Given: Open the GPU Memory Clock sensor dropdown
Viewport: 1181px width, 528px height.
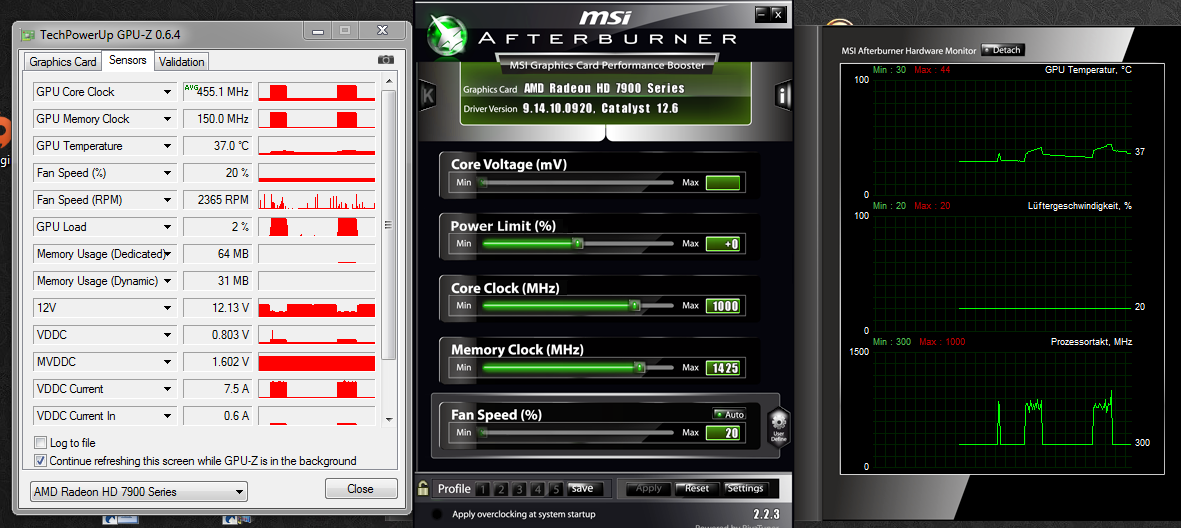Looking at the screenshot, I should (167, 119).
